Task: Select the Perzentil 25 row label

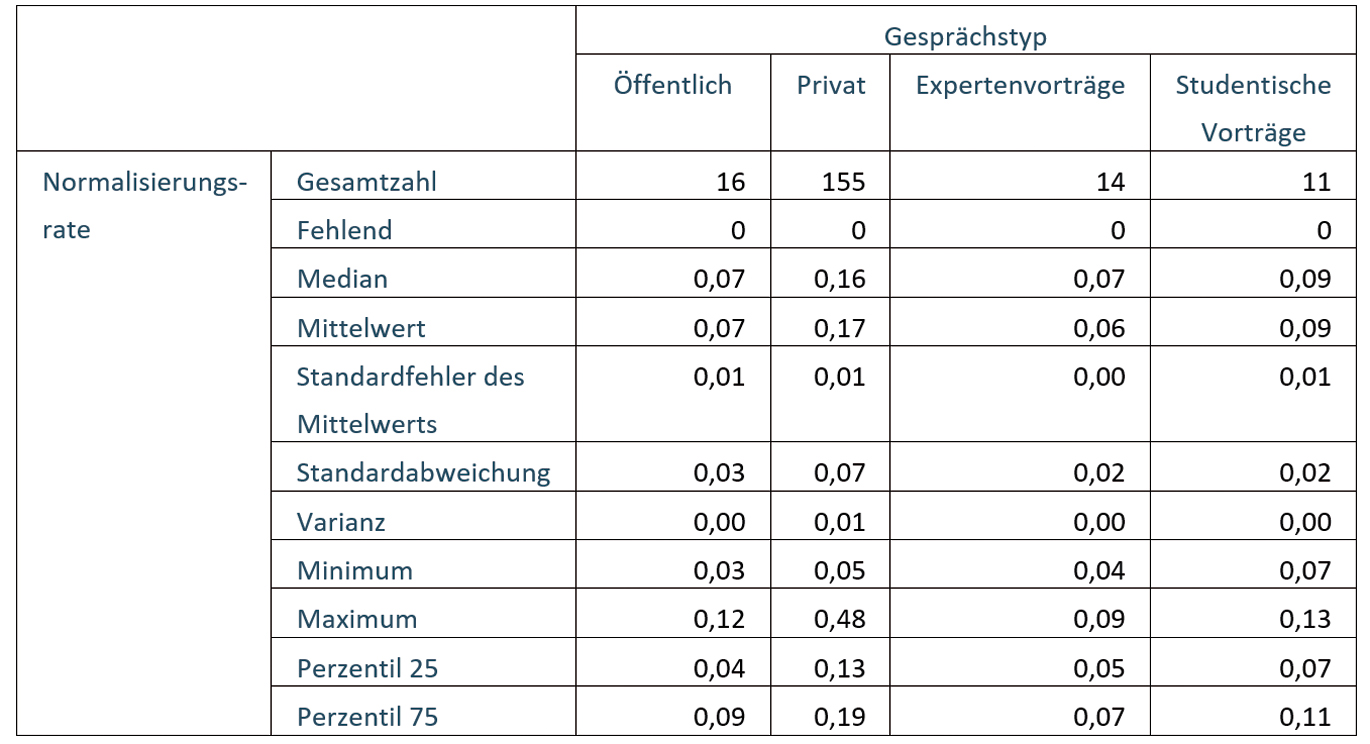Action: pos(367,668)
